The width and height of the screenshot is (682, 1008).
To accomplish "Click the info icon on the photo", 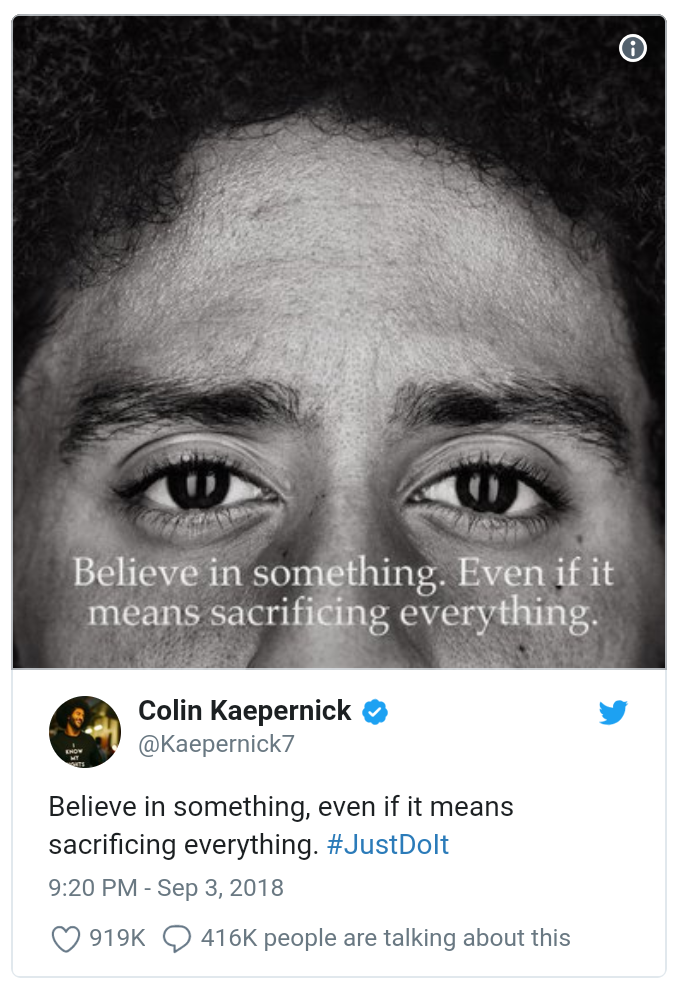I will pyautogui.click(x=633, y=48).
